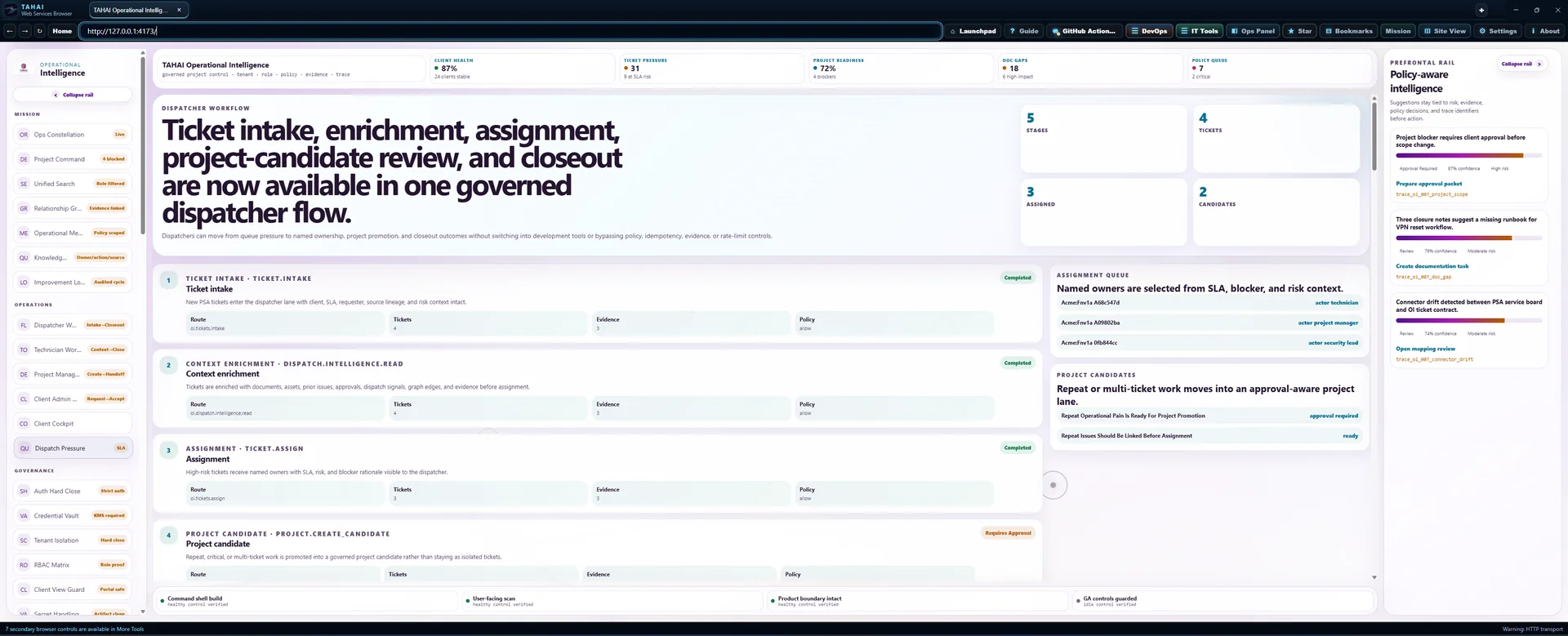Click the main content vertical scrollbar

tap(1374, 135)
